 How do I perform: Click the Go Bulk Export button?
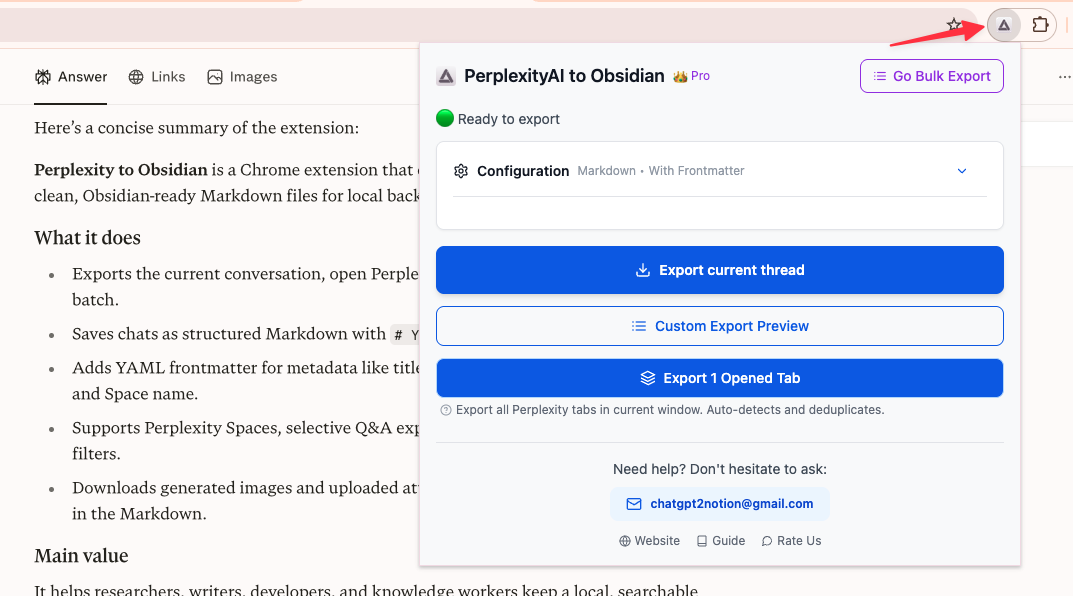[x=931, y=76]
